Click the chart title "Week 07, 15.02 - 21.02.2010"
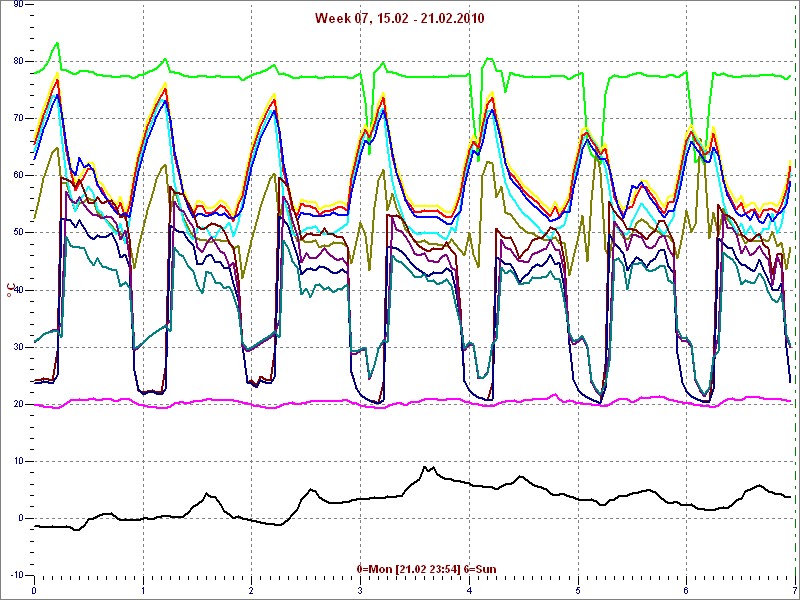Screen dimensions: 800x600 (x=399, y=18)
